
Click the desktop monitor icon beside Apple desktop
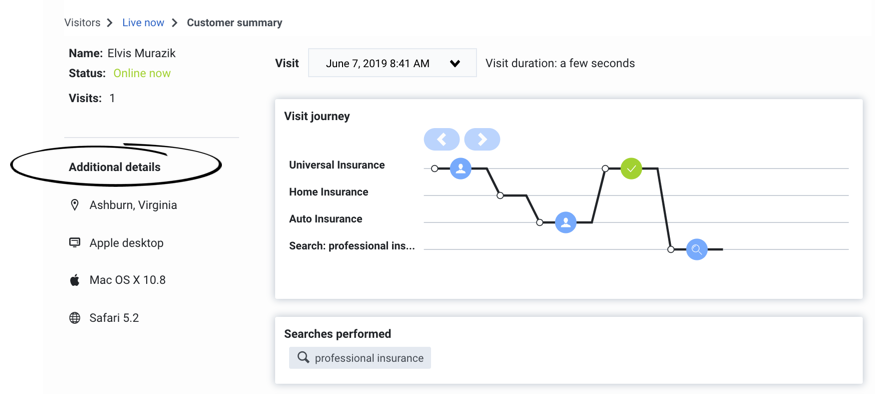click(74, 243)
